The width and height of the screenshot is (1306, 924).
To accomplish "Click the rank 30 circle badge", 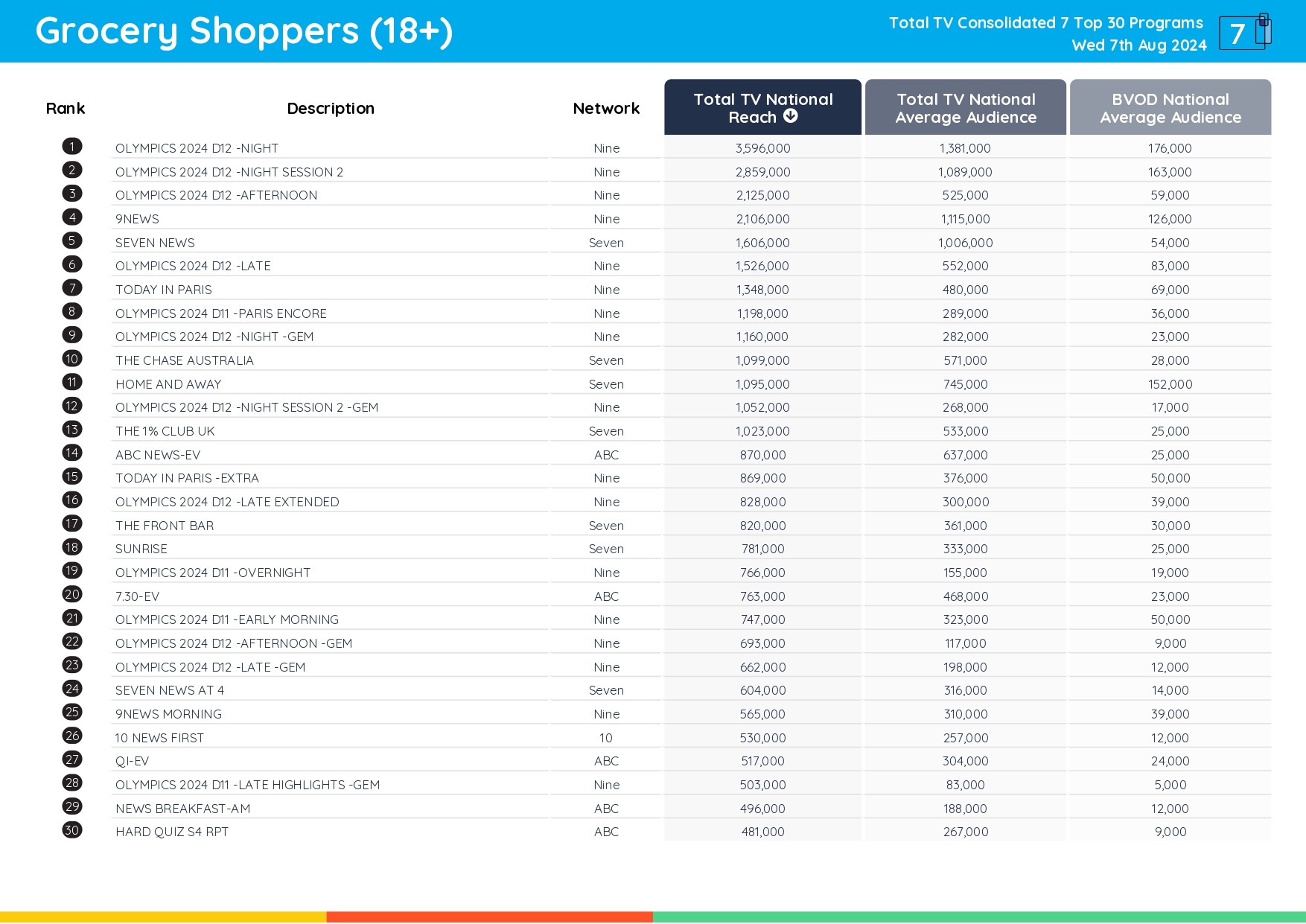I will pos(72,830).
